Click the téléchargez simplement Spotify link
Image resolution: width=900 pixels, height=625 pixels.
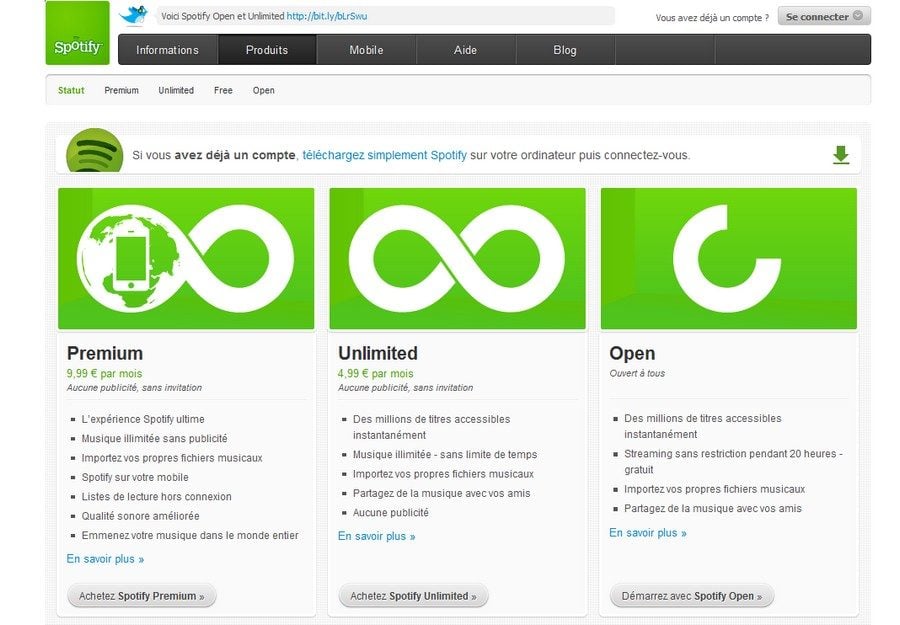pos(384,155)
